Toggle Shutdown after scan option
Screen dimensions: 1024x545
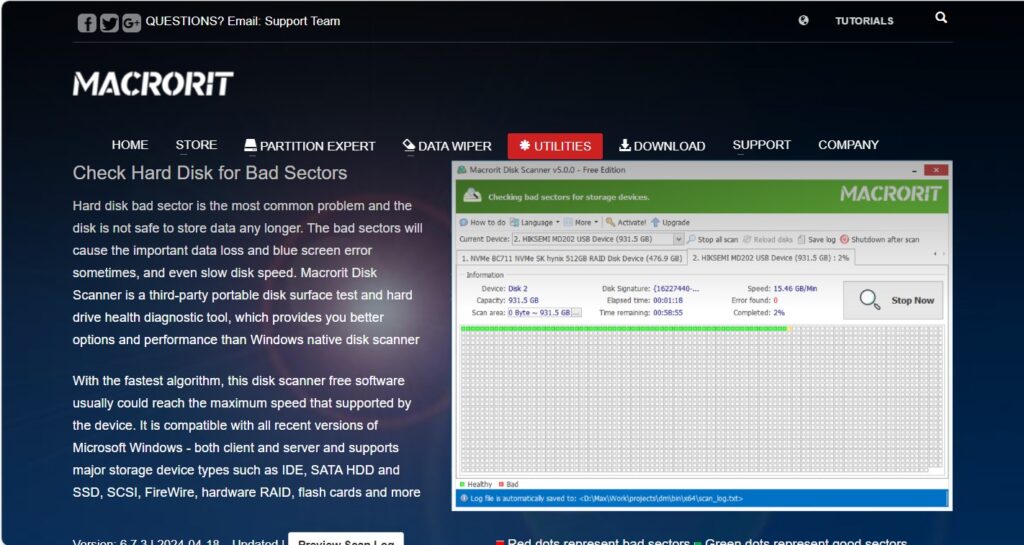click(880, 240)
